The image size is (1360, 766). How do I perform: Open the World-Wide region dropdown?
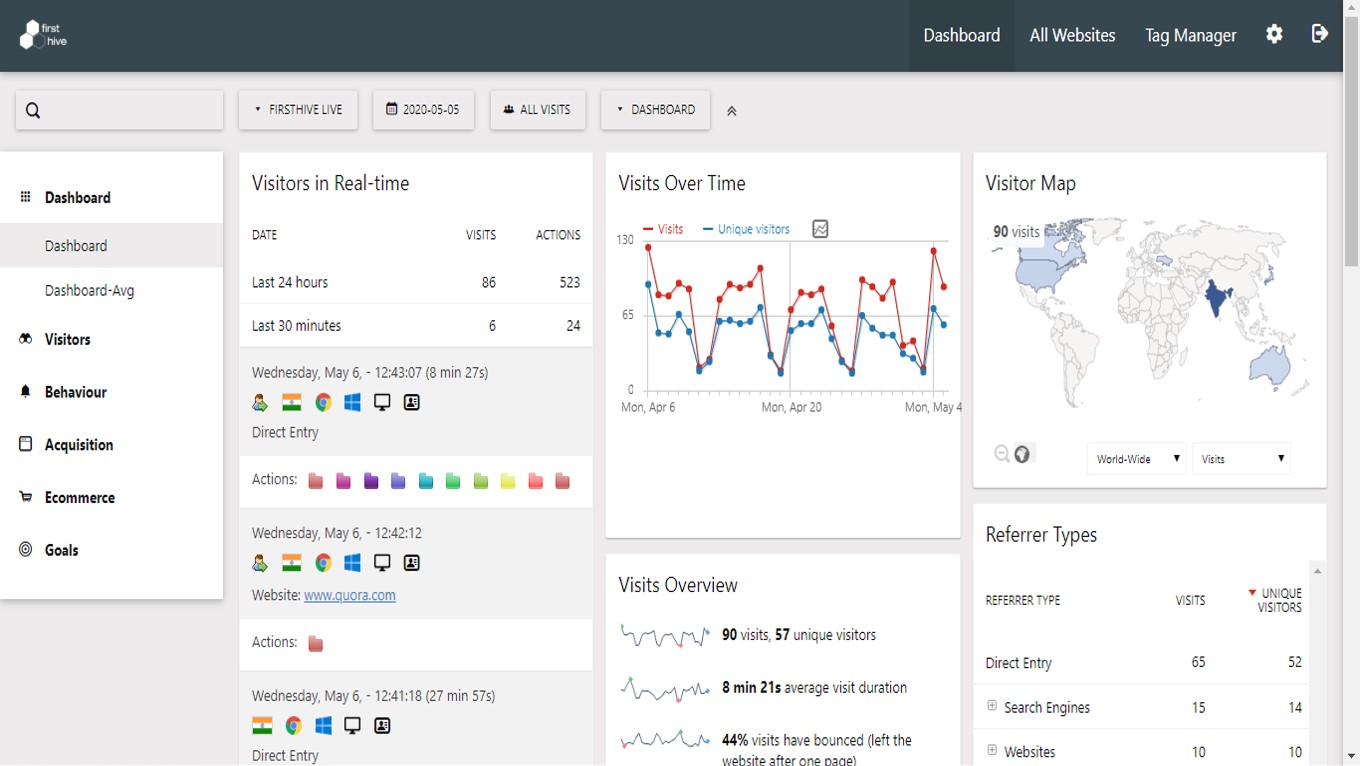tap(1136, 458)
